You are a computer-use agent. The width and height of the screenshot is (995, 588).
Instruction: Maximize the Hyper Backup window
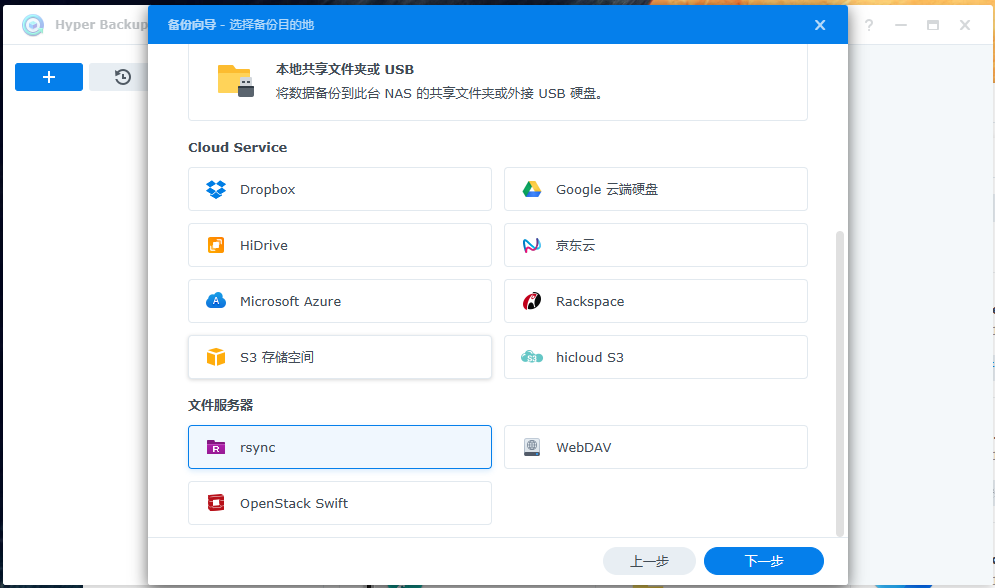(x=933, y=25)
